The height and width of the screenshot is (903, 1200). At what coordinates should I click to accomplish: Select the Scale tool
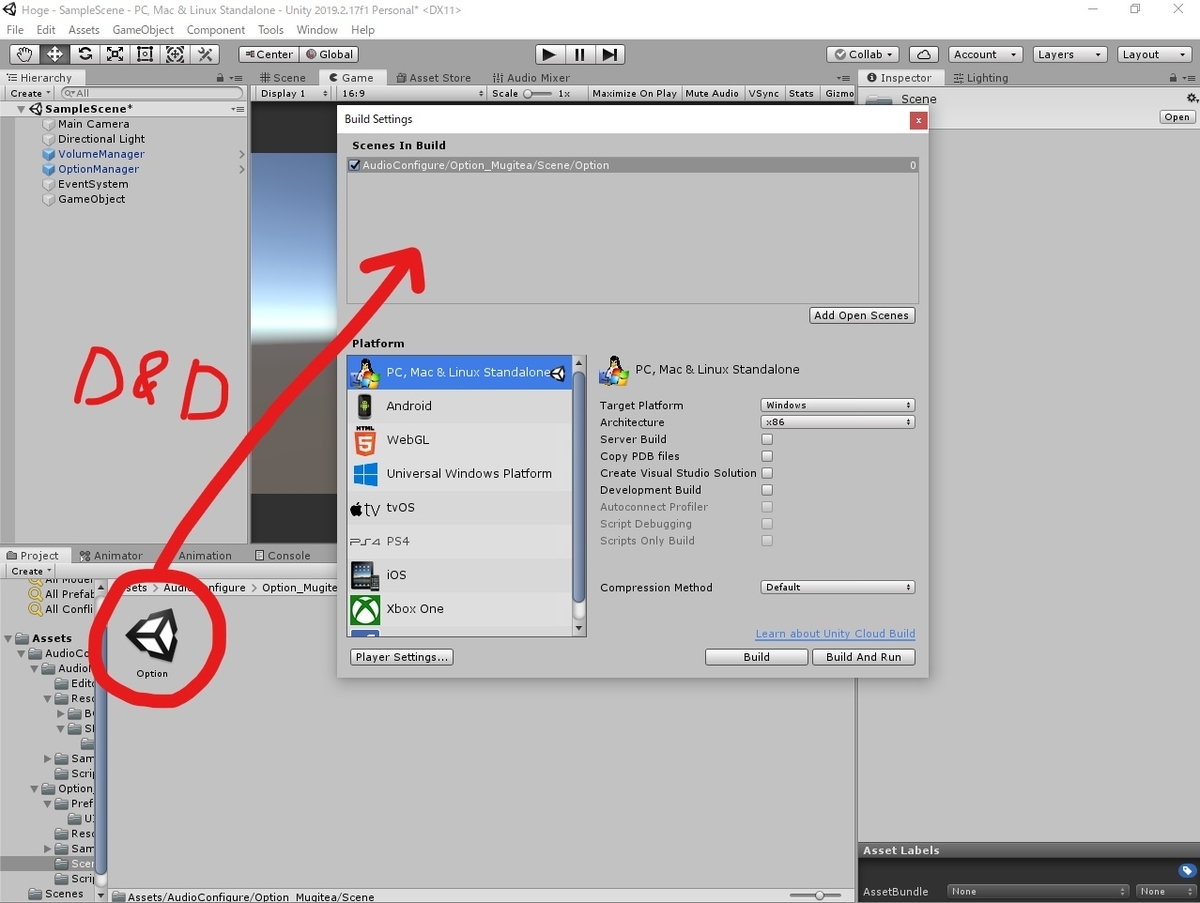115,54
